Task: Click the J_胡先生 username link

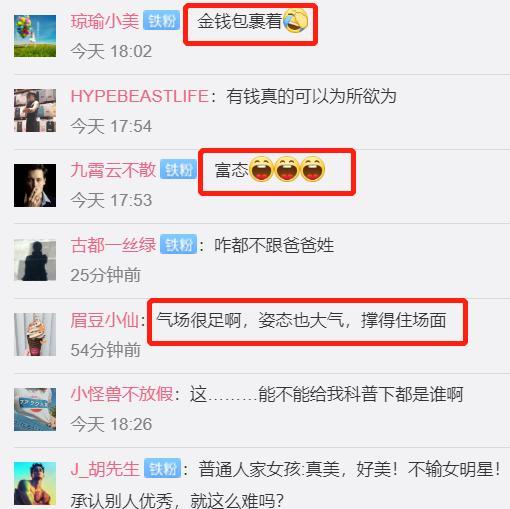Action: tap(105, 469)
